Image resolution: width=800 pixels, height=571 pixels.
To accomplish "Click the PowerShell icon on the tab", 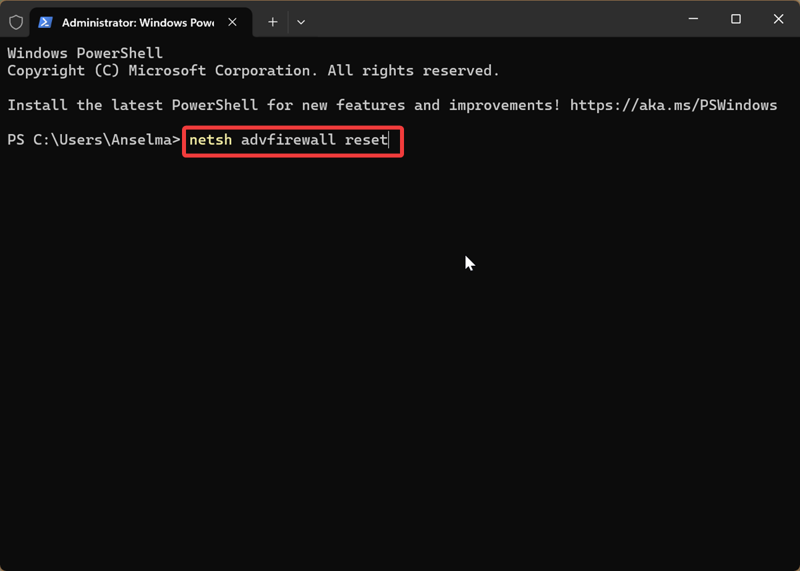I will click(x=46, y=21).
